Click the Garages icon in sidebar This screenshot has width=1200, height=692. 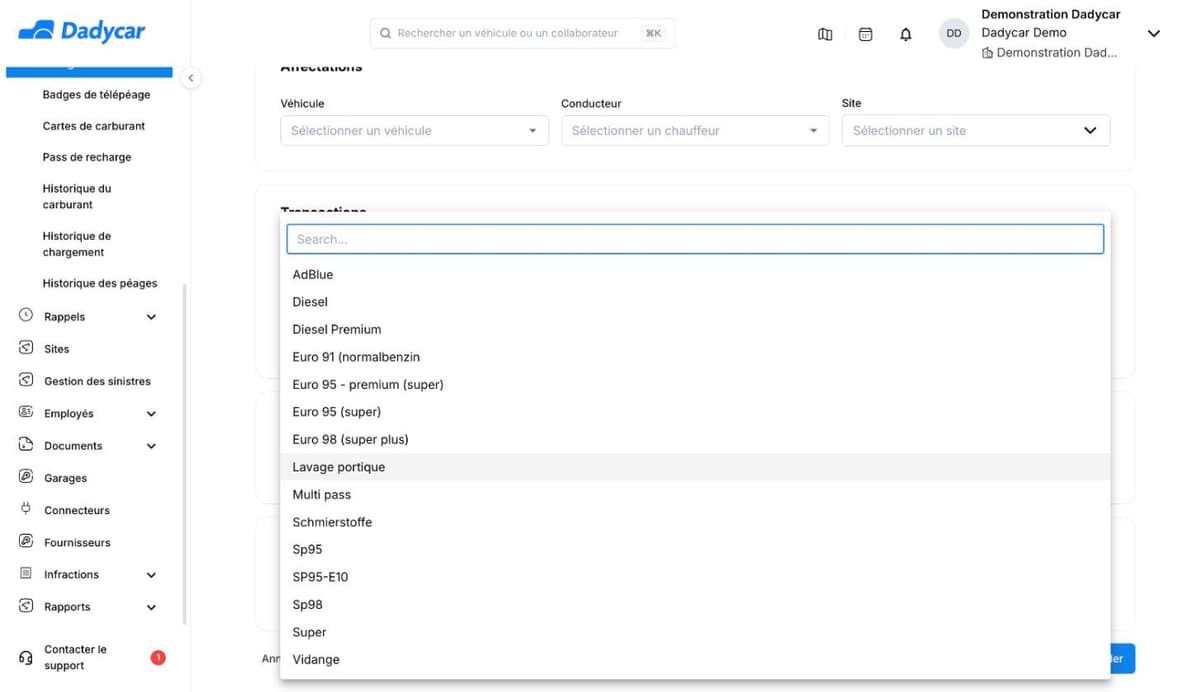coord(26,477)
